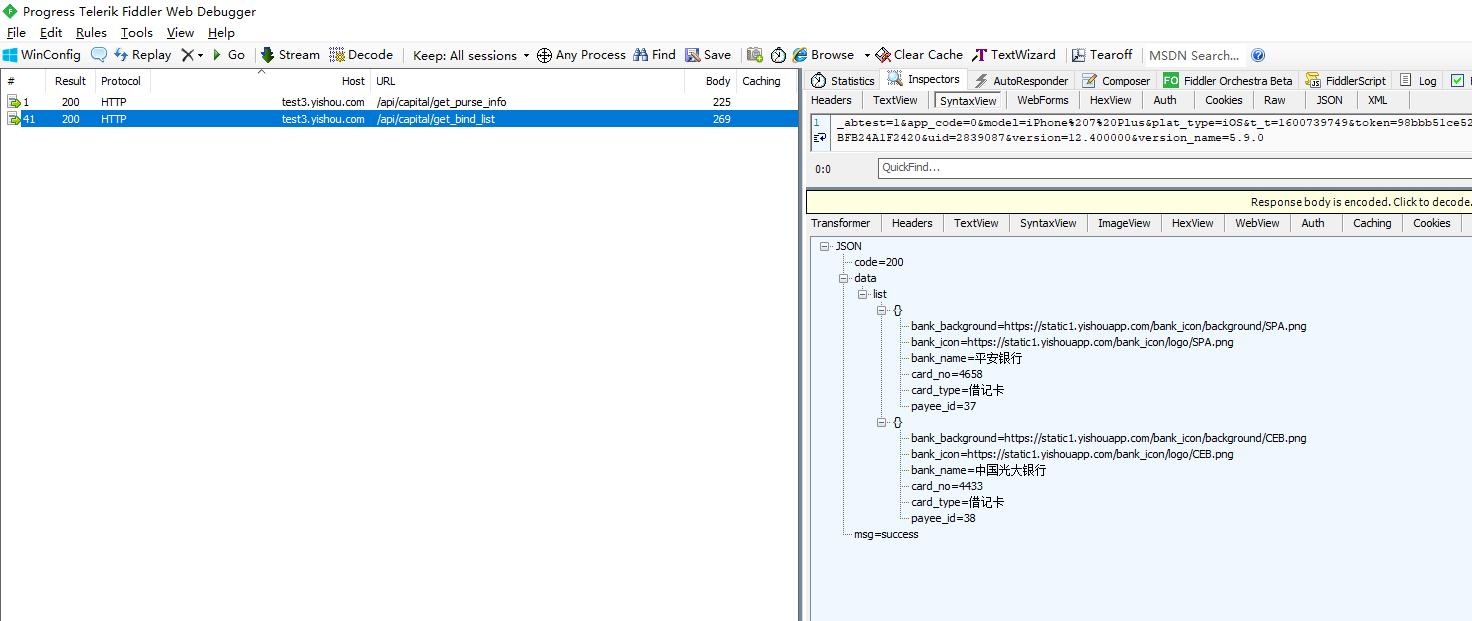Click into MSDN Search field
Viewport: 1472px width, 621px height.
coord(1195,55)
